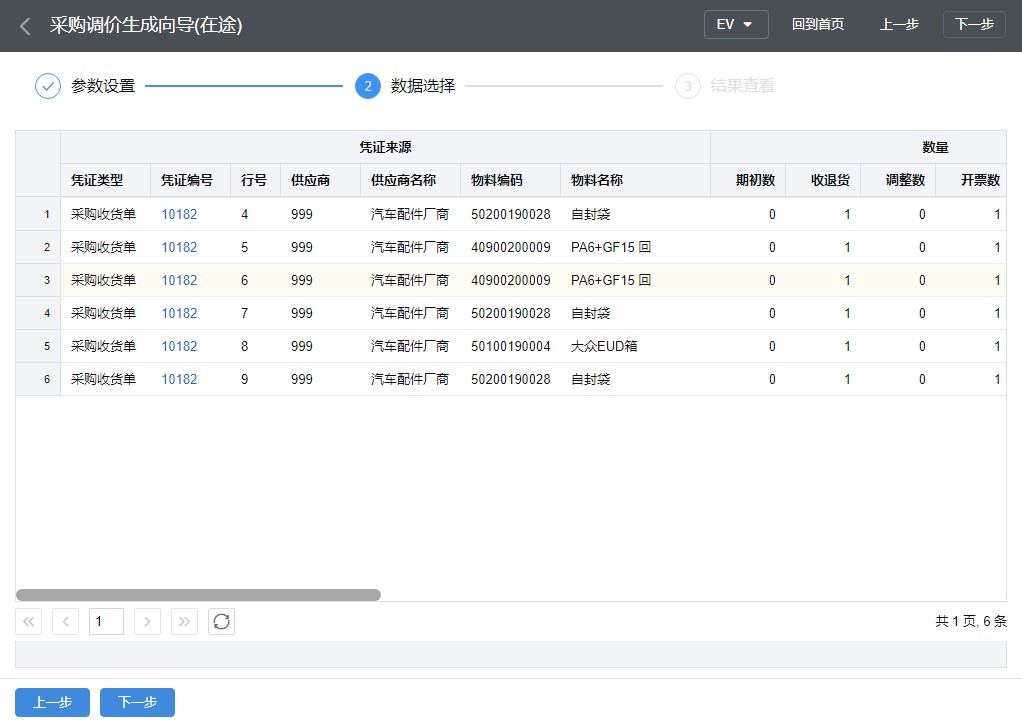1022x726 pixels.
Task: Click the 结果查看 step label
Action: 742,86
